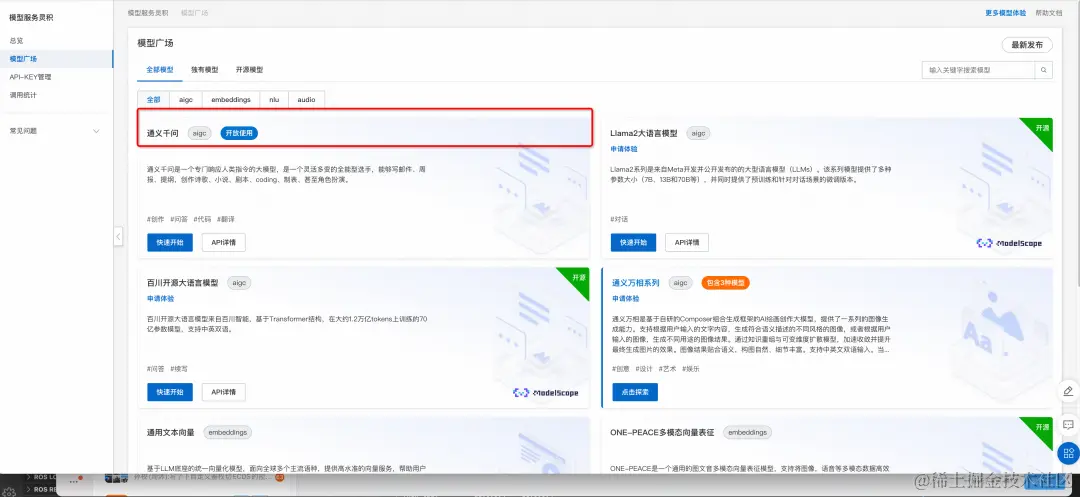This screenshot has width=1080, height=497.
Task: Expand the 常见问题 sidebar section
Action: pos(55,131)
